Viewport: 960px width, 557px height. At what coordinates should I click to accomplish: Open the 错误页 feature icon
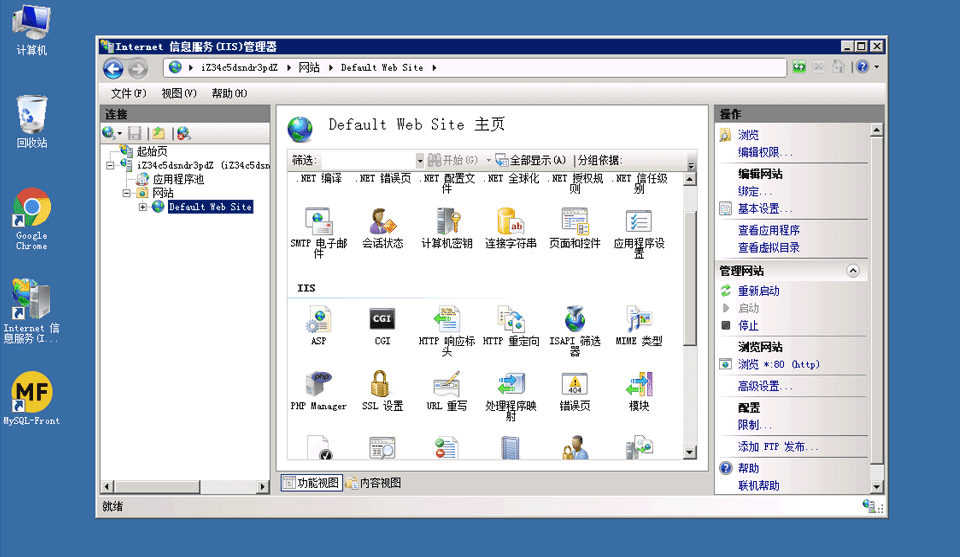tap(574, 385)
